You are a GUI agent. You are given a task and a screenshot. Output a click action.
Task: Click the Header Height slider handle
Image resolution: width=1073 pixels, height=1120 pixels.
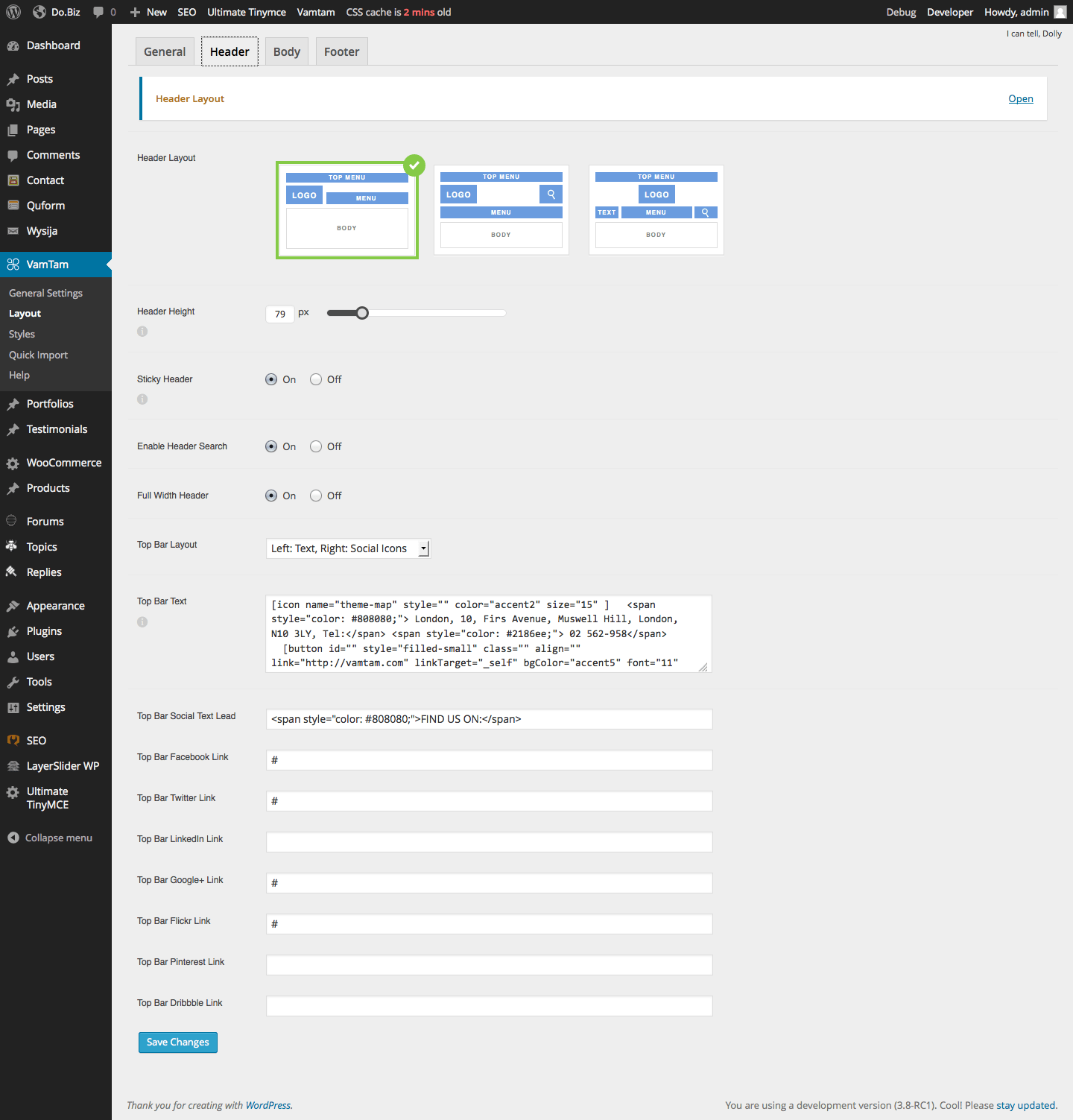(x=362, y=313)
